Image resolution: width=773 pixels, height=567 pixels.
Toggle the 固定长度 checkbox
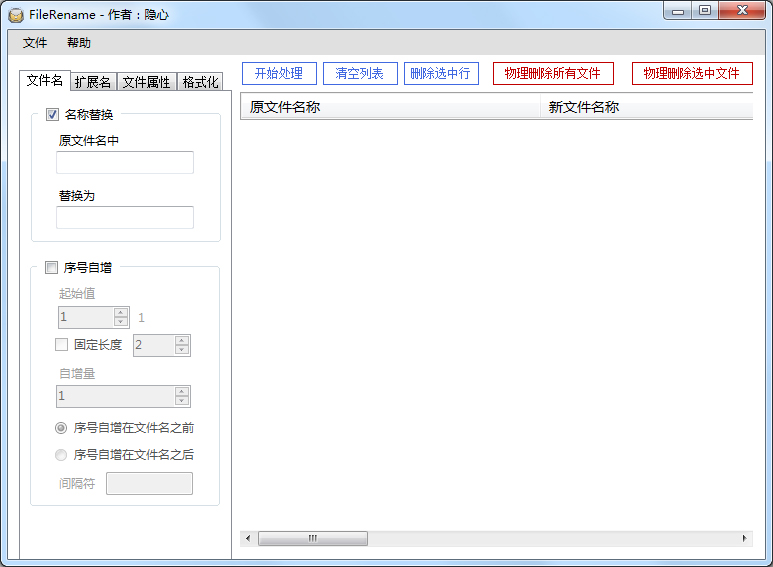tap(61, 344)
